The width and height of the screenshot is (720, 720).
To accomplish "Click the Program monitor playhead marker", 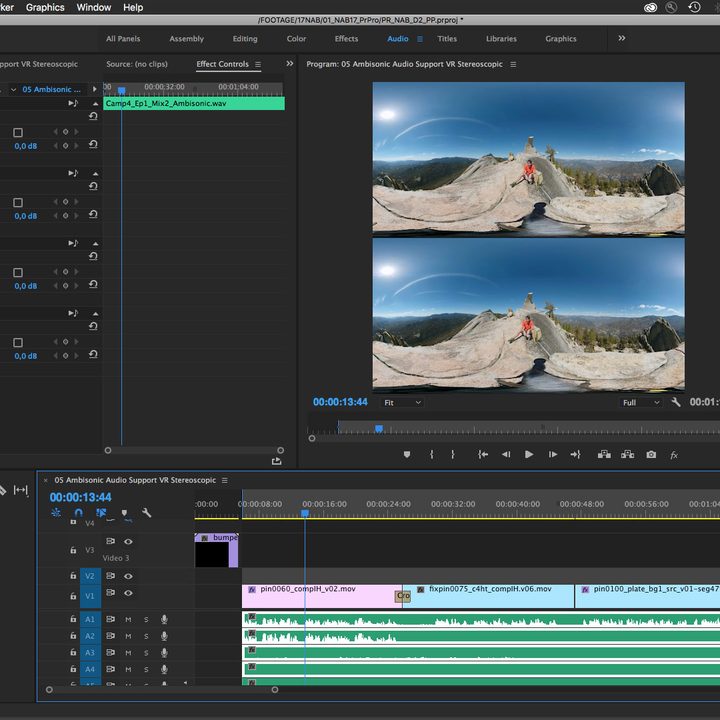I will click(379, 428).
